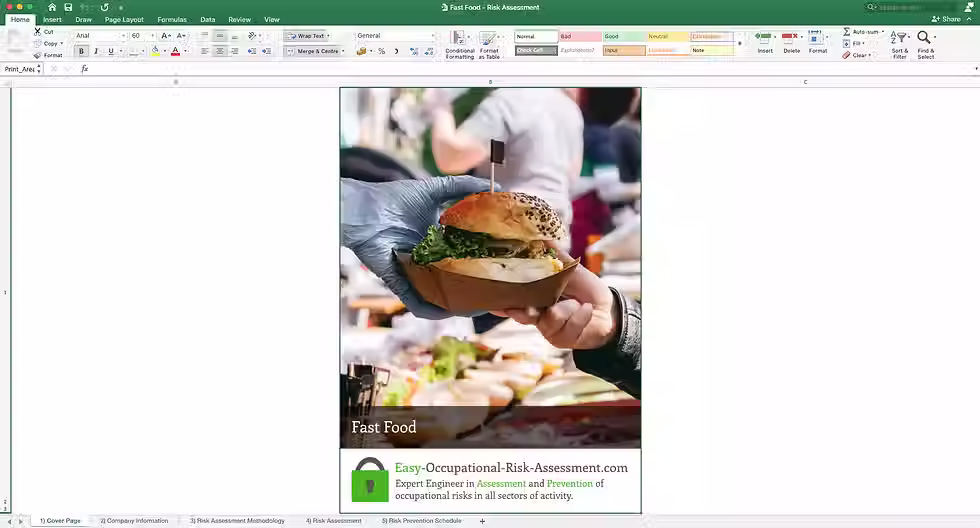Align text to the bottom of cell

tap(234, 36)
